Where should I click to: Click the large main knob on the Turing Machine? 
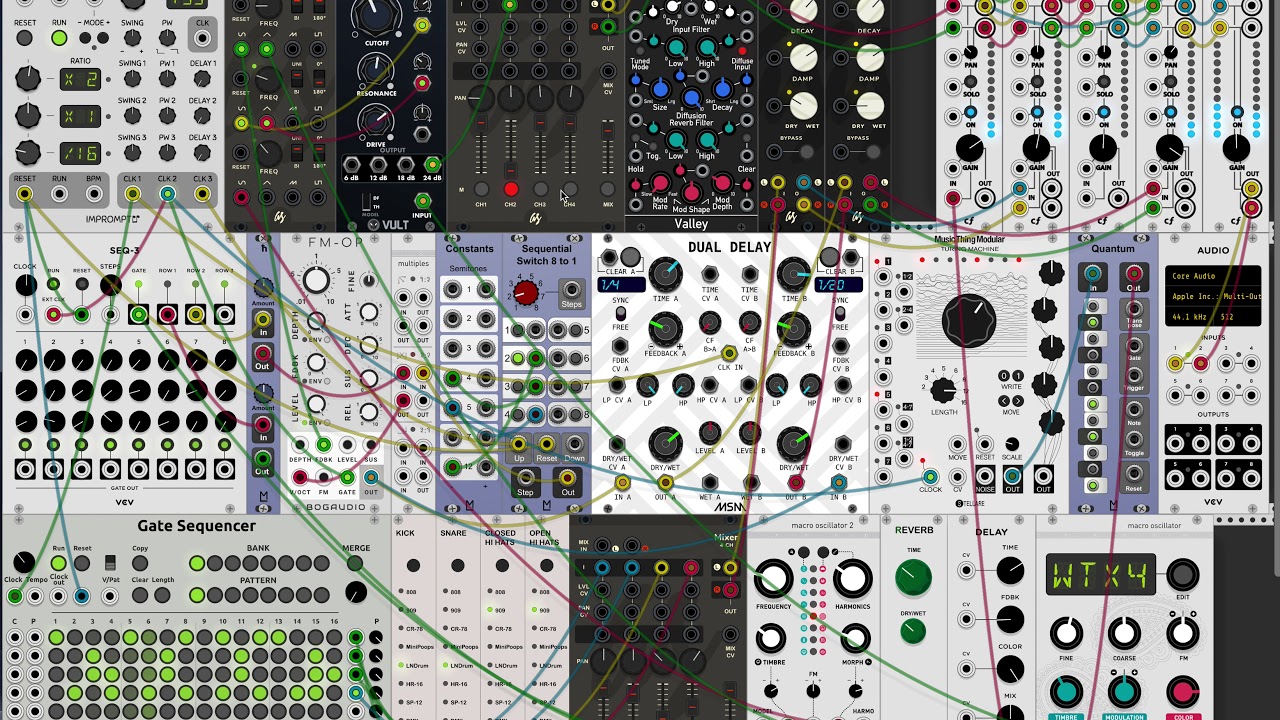click(x=969, y=320)
